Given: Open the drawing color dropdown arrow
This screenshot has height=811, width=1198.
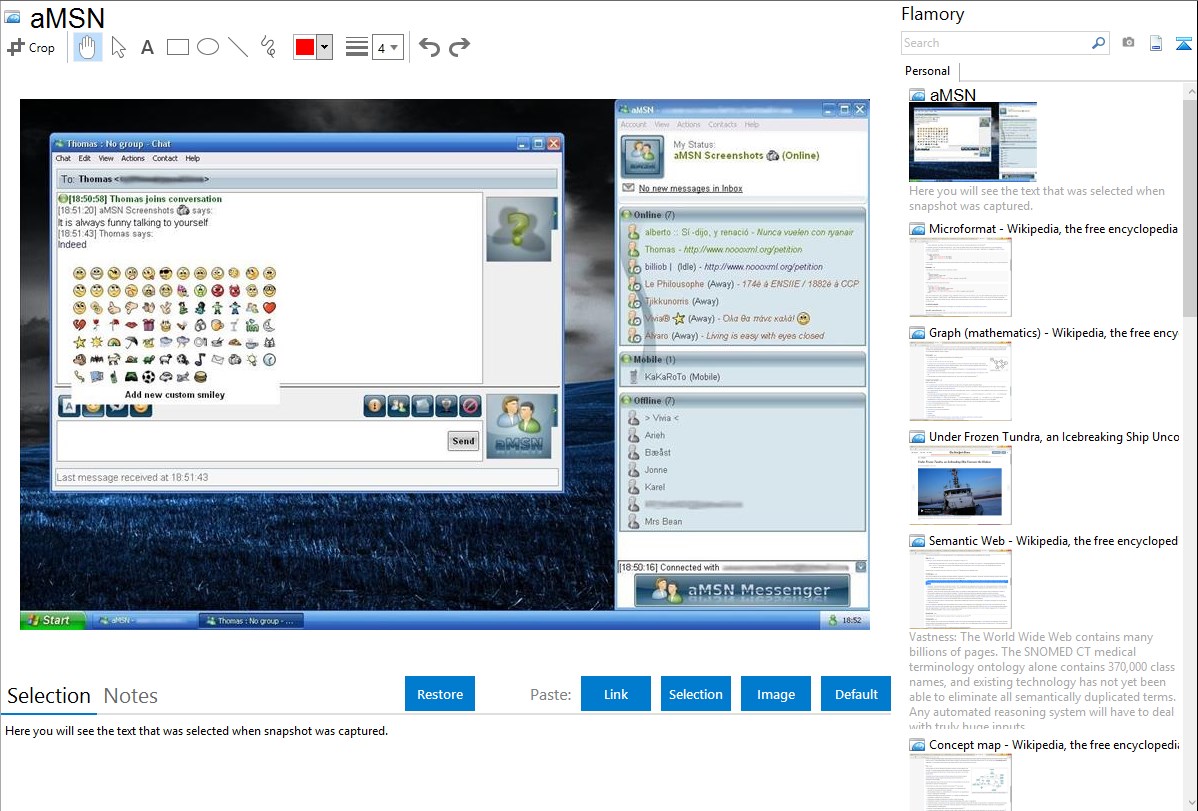Looking at the screenshot, I should tap(325, 47).
